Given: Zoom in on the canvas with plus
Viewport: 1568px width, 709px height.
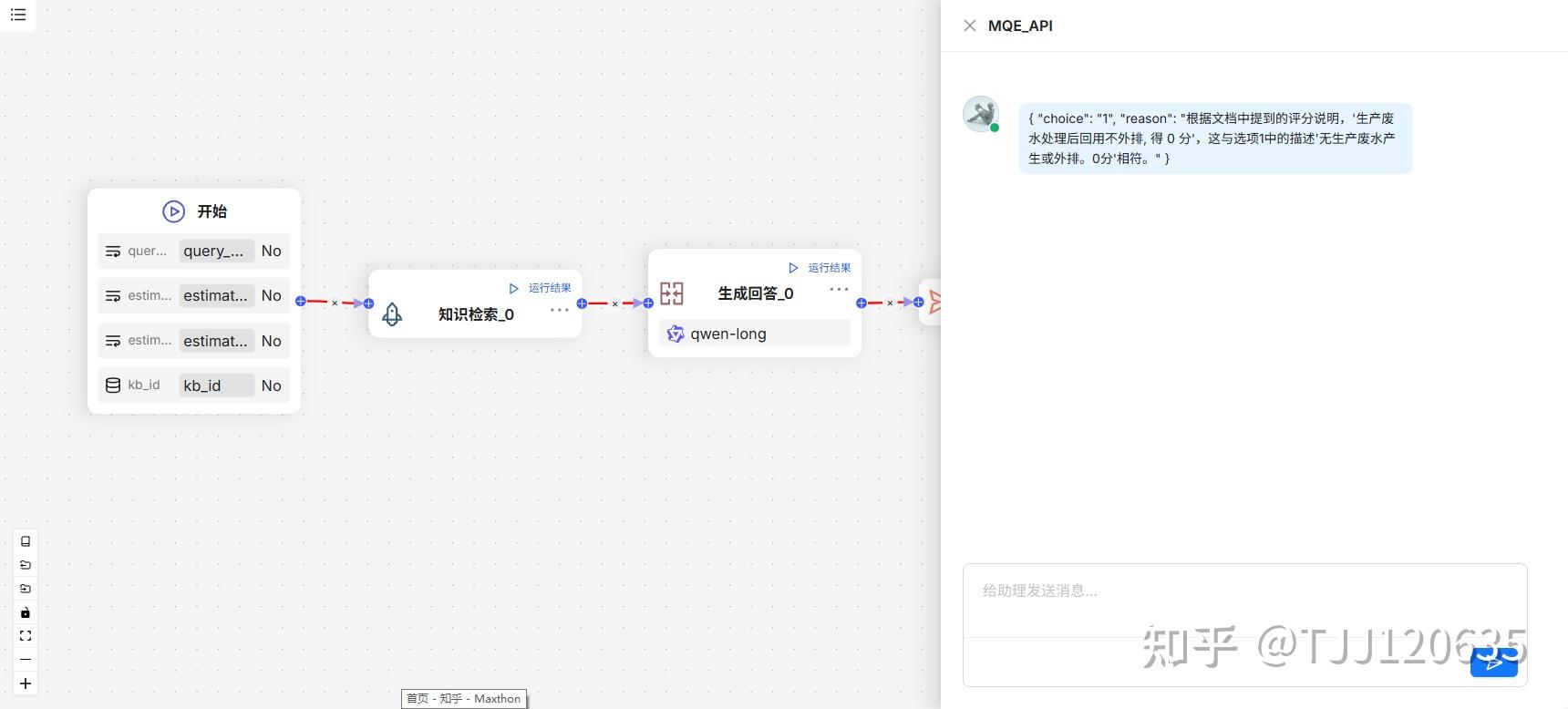Looking at the screenshot, I should (26, 683).
